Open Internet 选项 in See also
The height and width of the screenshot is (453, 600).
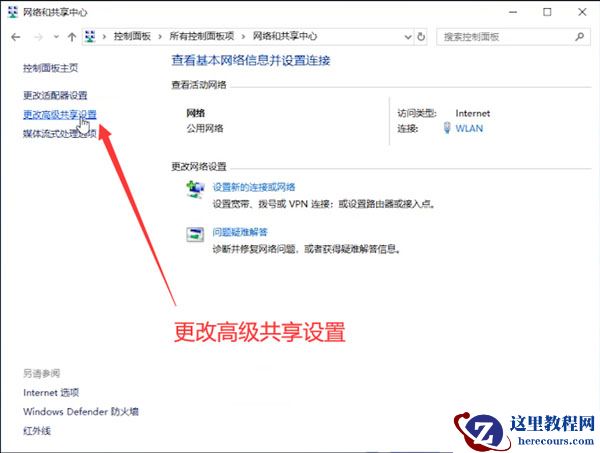coord(51,393)
